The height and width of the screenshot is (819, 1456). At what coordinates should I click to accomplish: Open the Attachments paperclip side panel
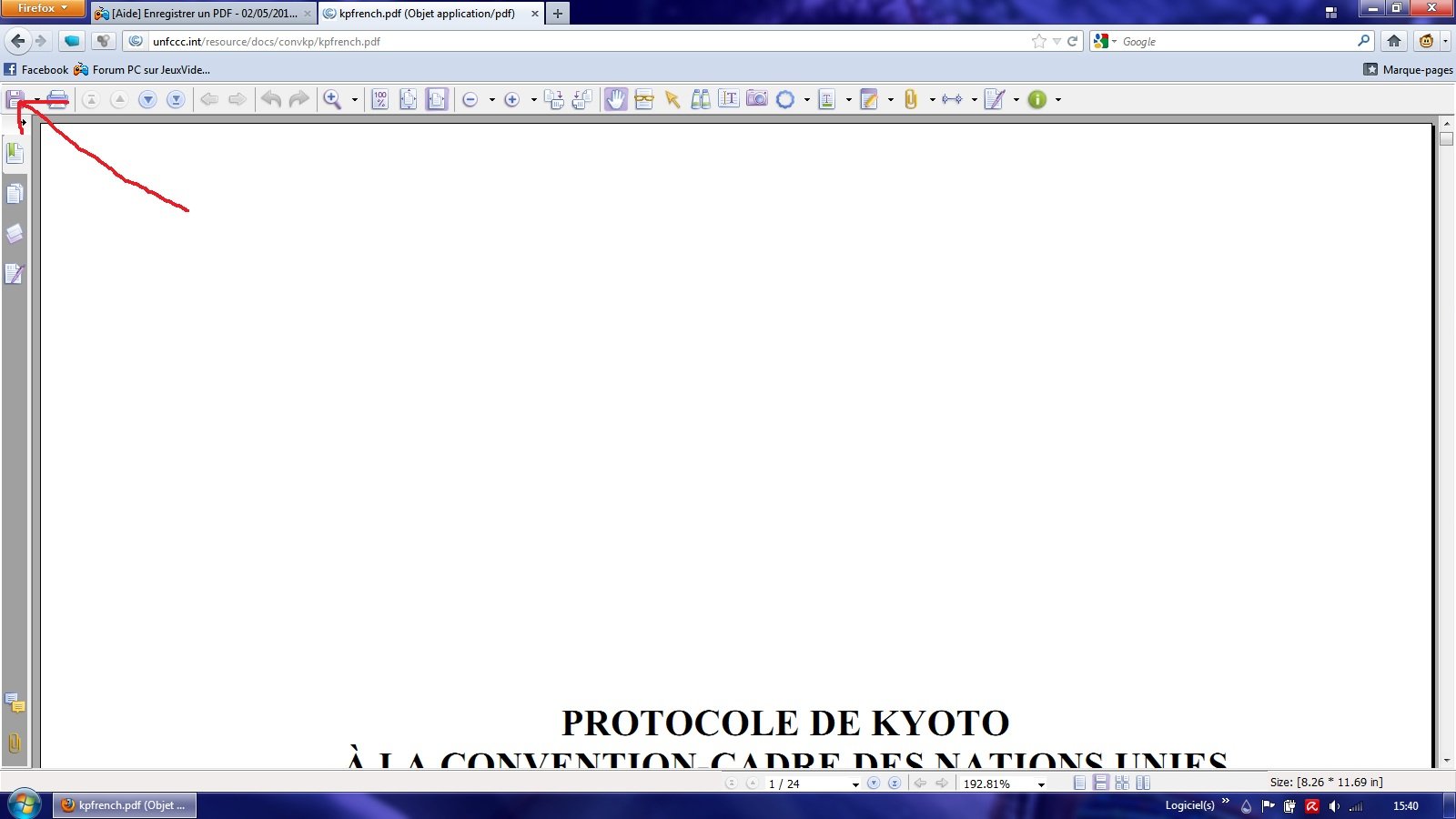[15, 743]
